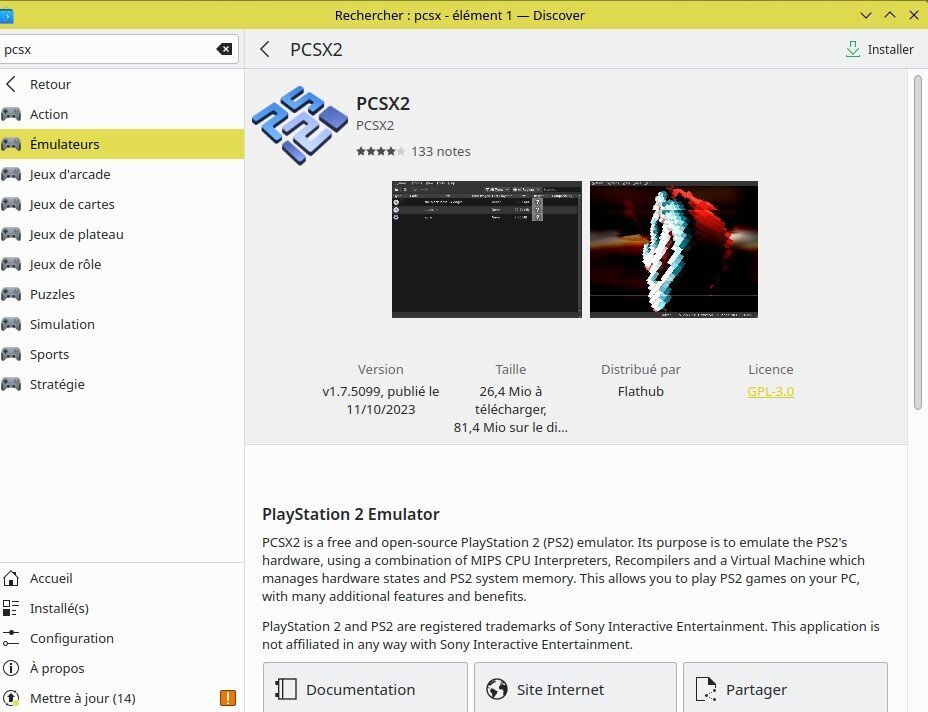Click the Flathub distributor text
Viewport: 928px width, 712px height.
641,391
